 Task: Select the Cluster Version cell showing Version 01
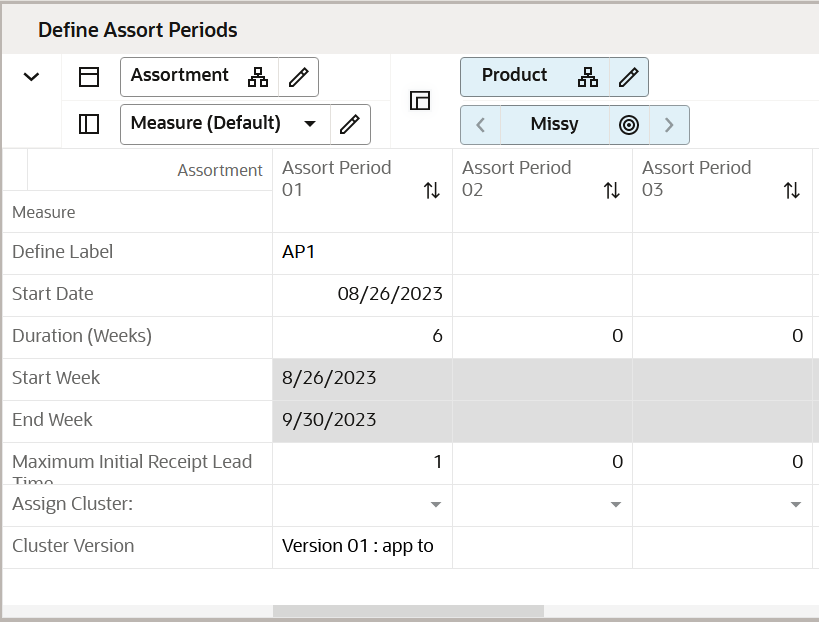361,546
